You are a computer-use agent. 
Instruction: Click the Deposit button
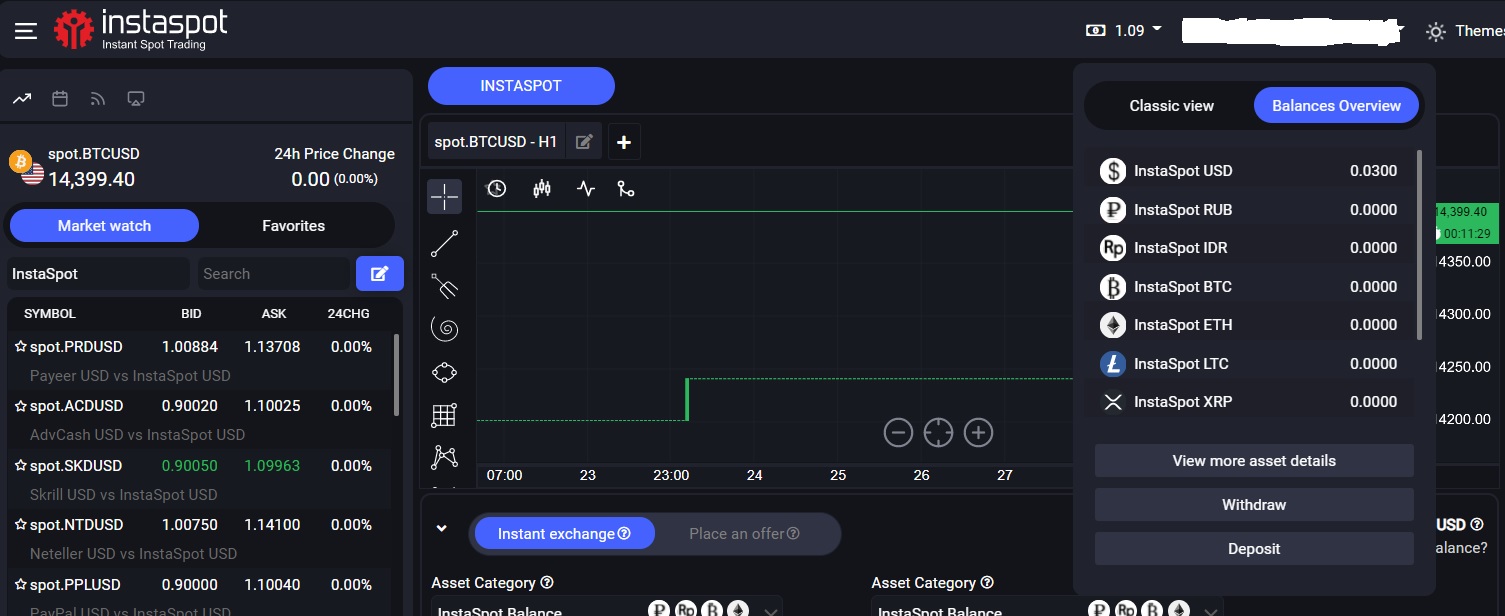click(1254, 549)
